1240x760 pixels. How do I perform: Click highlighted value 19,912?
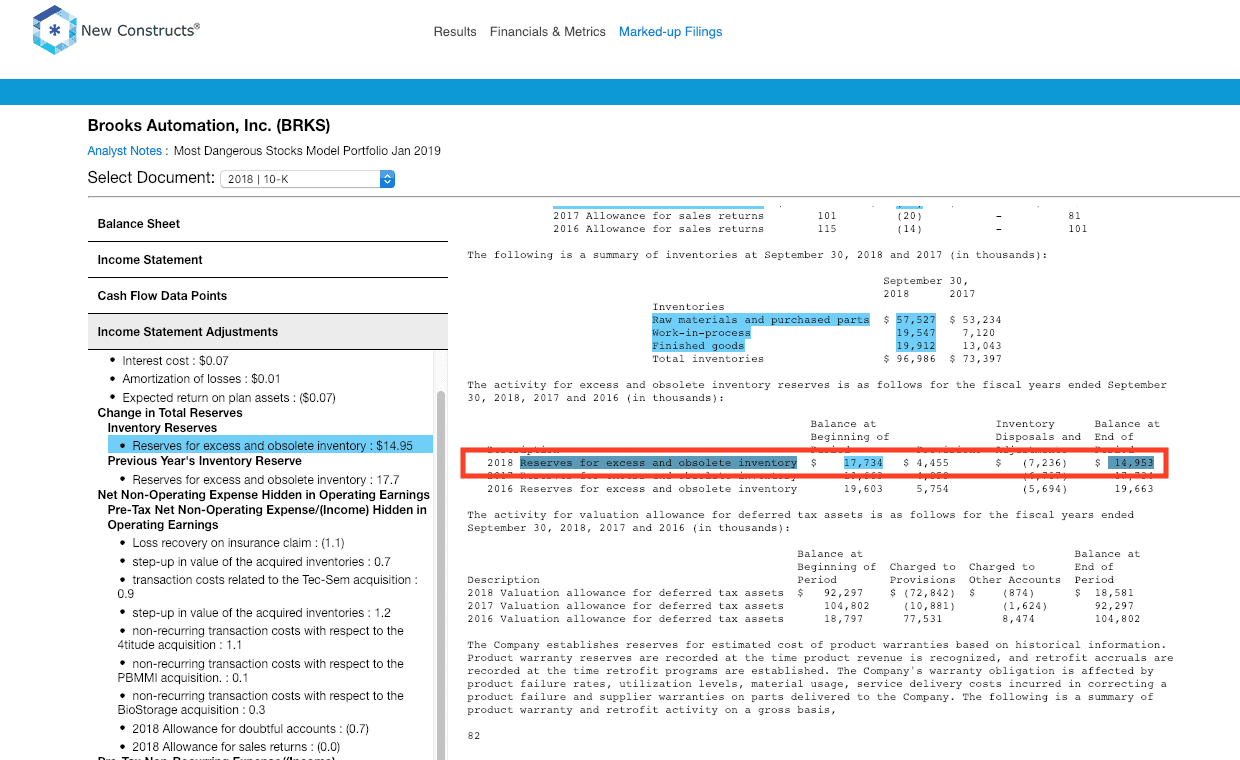pos(916,346)
